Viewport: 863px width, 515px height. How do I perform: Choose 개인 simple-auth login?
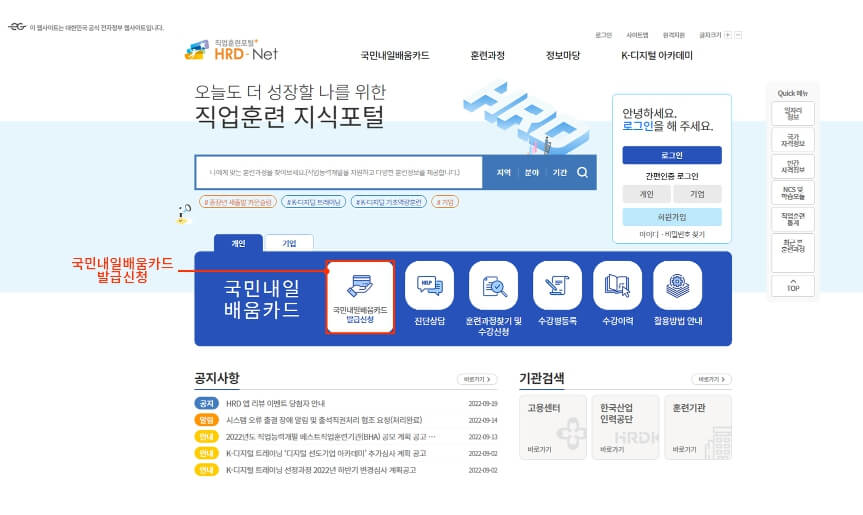(646, 194)
